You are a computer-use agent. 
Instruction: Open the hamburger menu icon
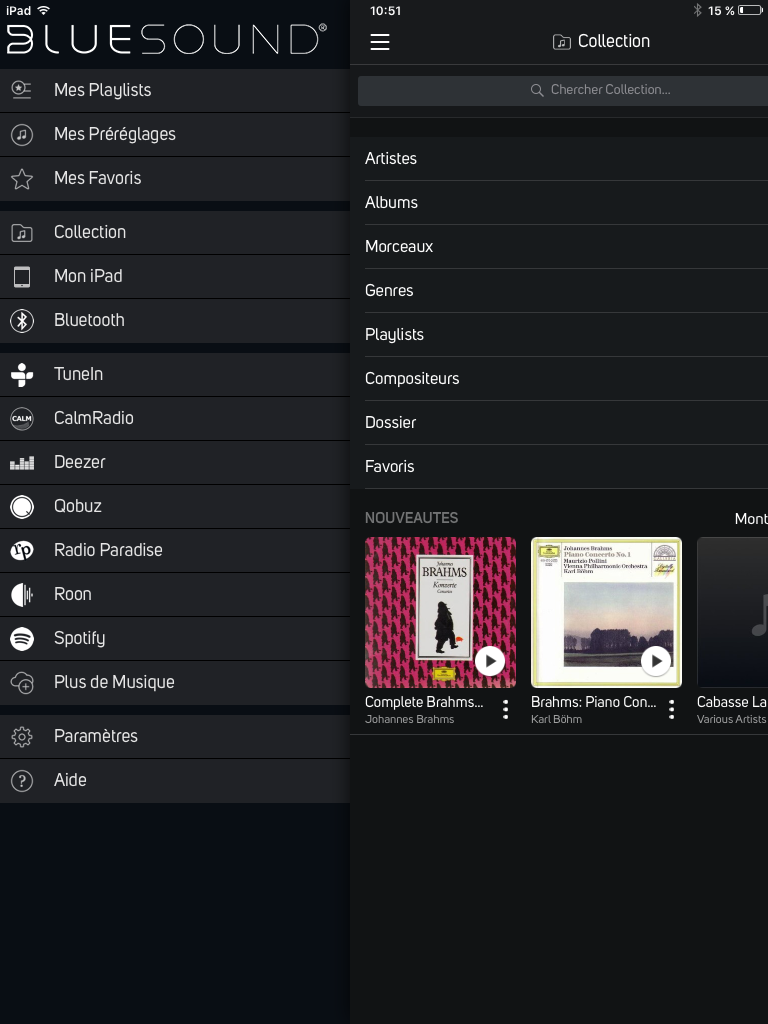click(x=379, y=42)
